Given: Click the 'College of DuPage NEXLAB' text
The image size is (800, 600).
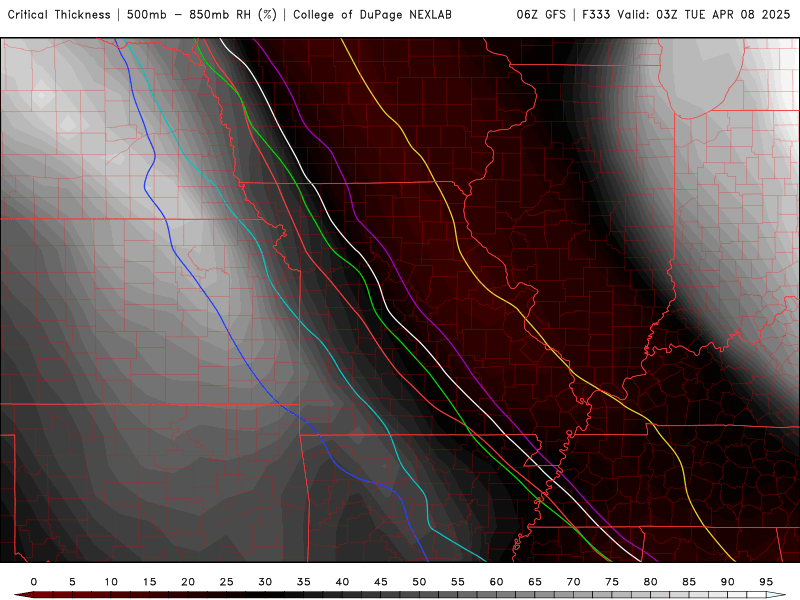Looking at the screenshot, I should click(372, 15).
